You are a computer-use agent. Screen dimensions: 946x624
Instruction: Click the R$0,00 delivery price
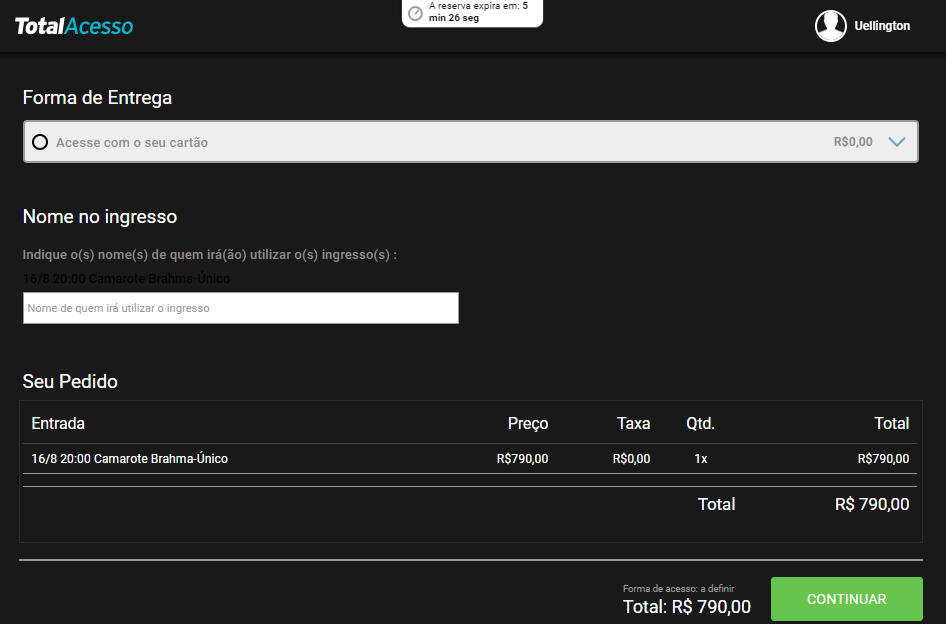click(853, 142)
